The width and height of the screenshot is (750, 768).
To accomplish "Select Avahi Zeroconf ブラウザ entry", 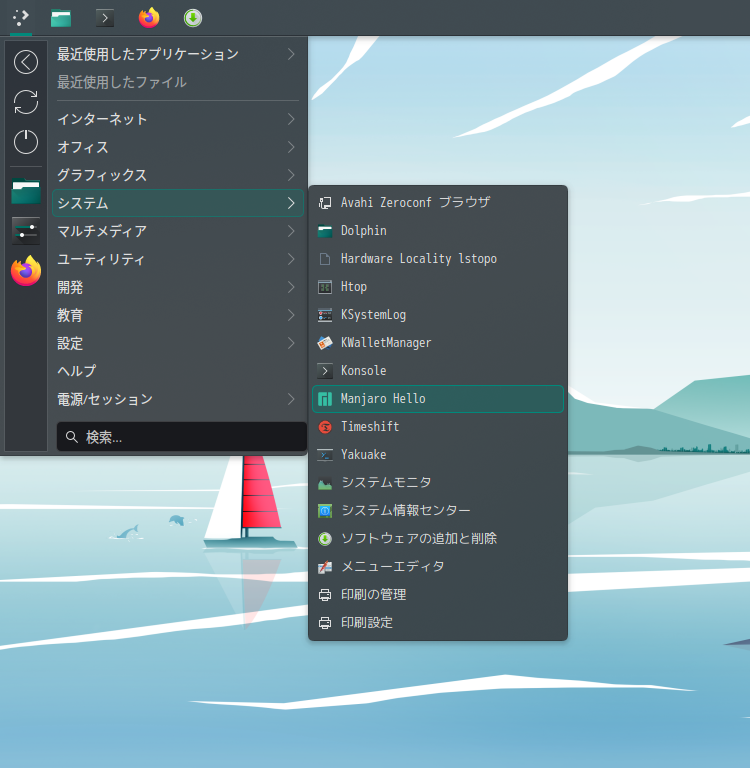I will 438,203.
